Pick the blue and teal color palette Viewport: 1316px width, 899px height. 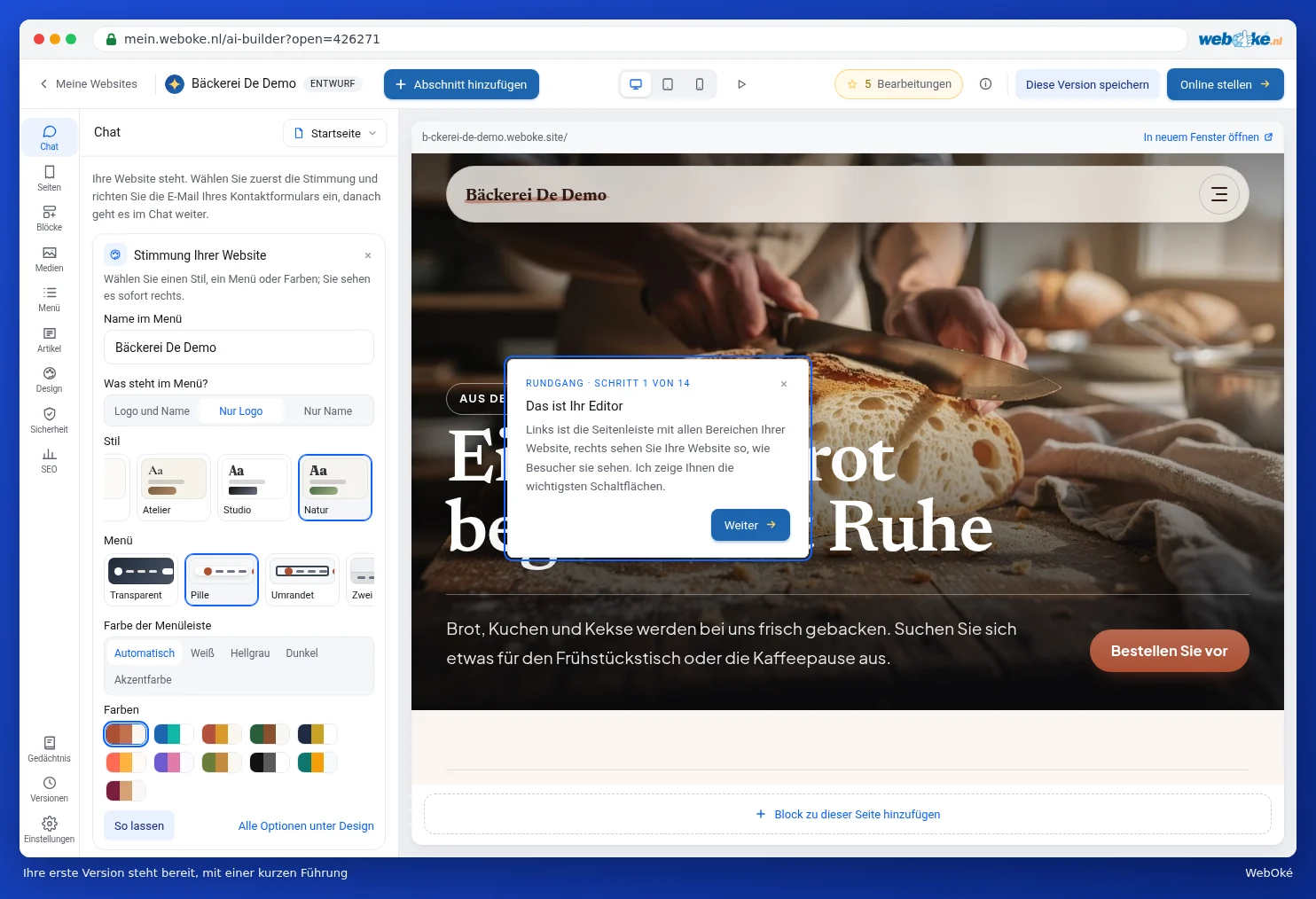click(x=174, y=734)
